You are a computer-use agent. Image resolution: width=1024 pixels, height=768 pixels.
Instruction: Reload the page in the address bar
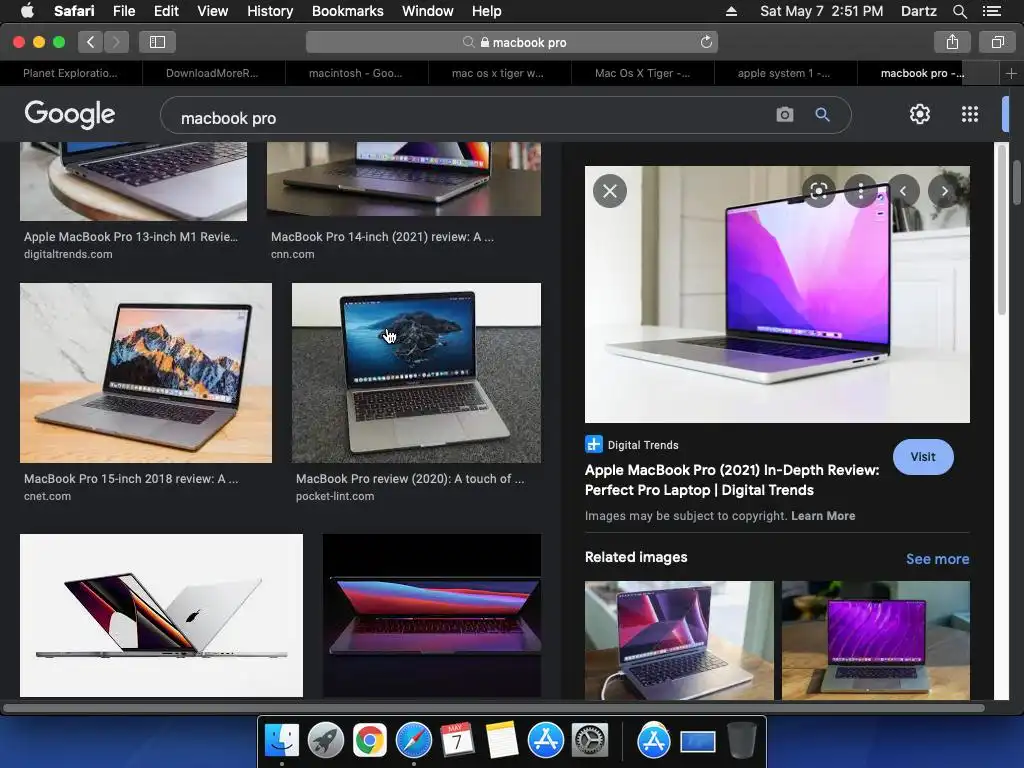[x=706, y=42]
